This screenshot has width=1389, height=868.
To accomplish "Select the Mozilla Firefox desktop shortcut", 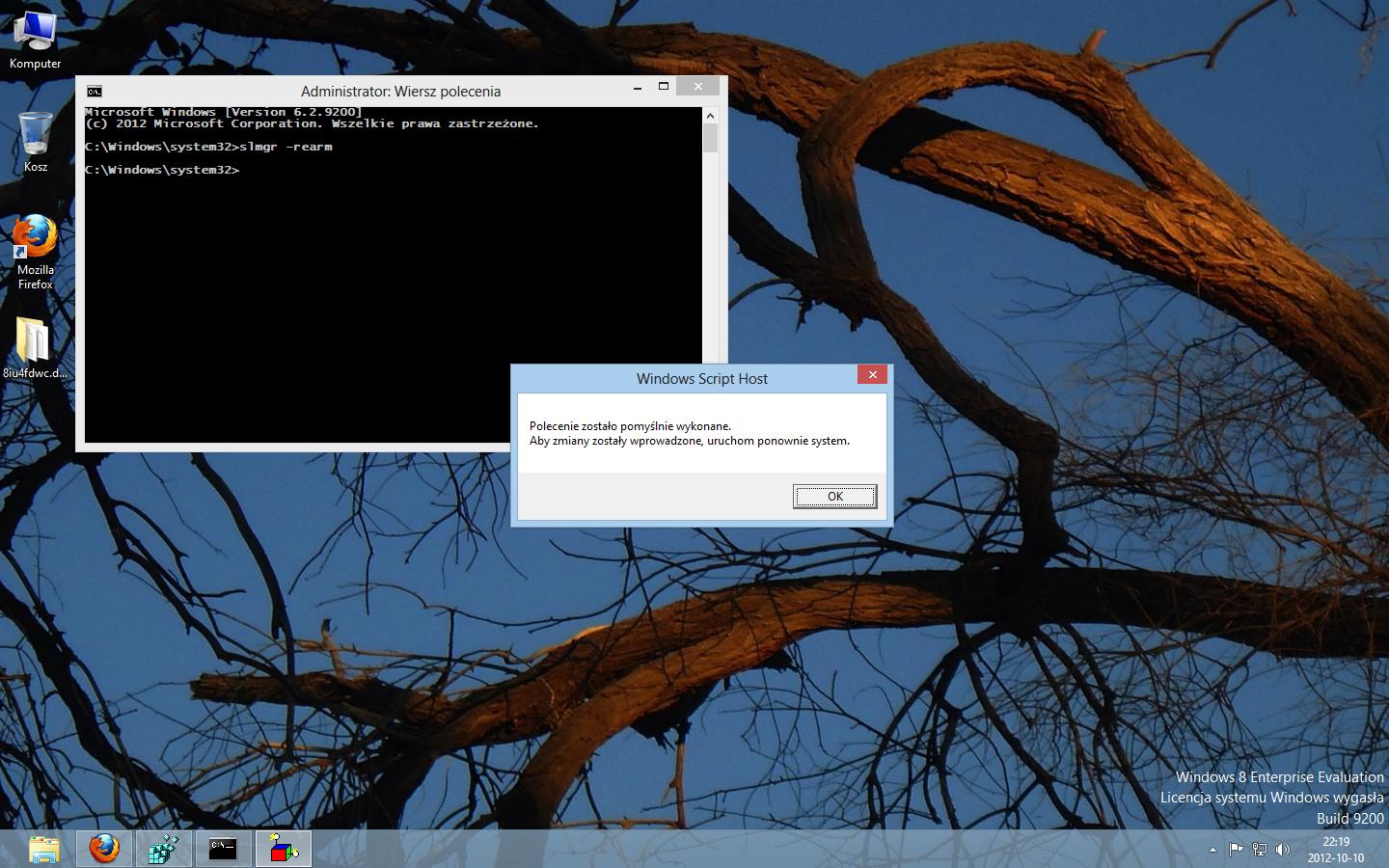I will point(36,252).
